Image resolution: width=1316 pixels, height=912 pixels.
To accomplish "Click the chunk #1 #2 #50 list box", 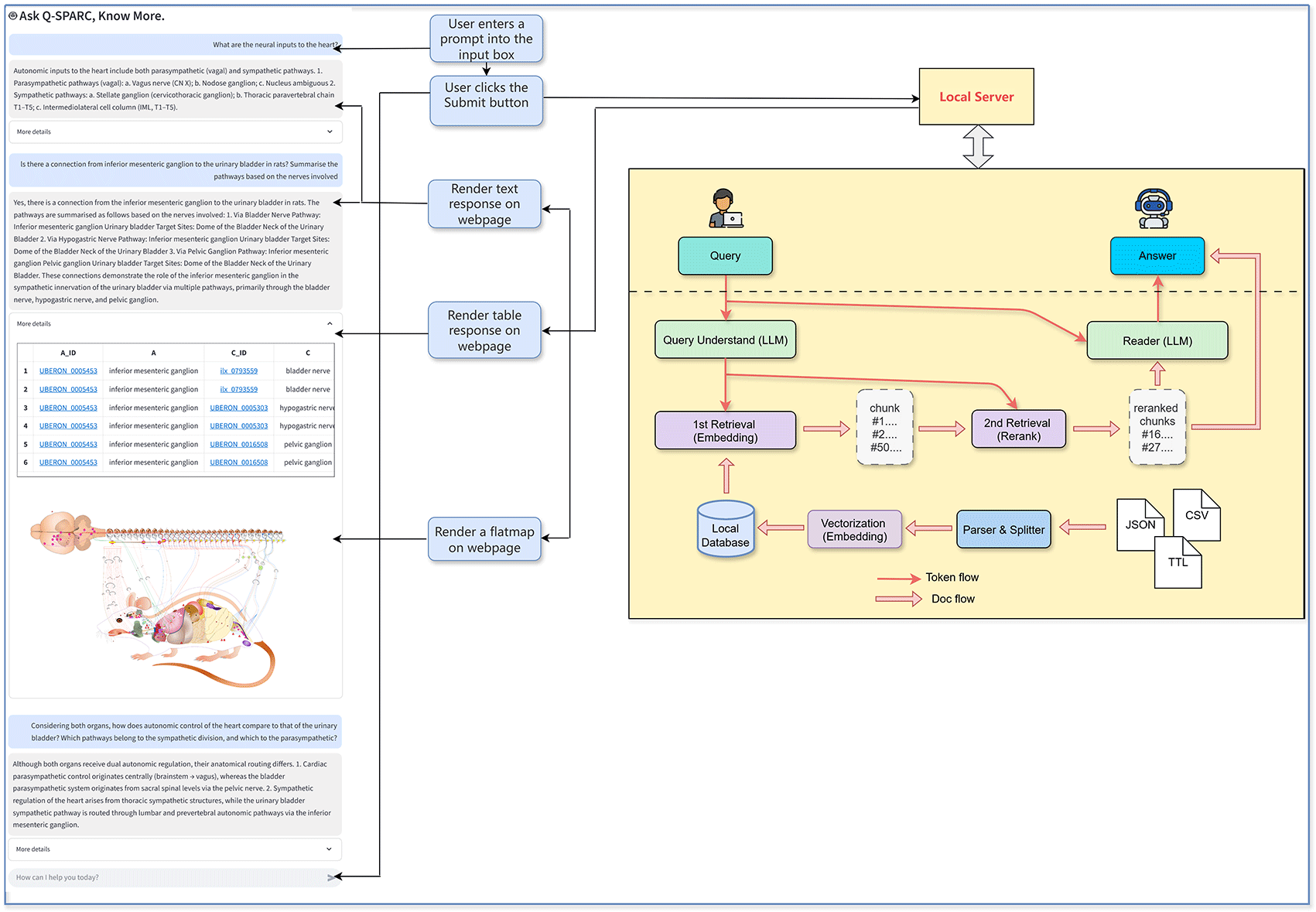I will [885, 427].
